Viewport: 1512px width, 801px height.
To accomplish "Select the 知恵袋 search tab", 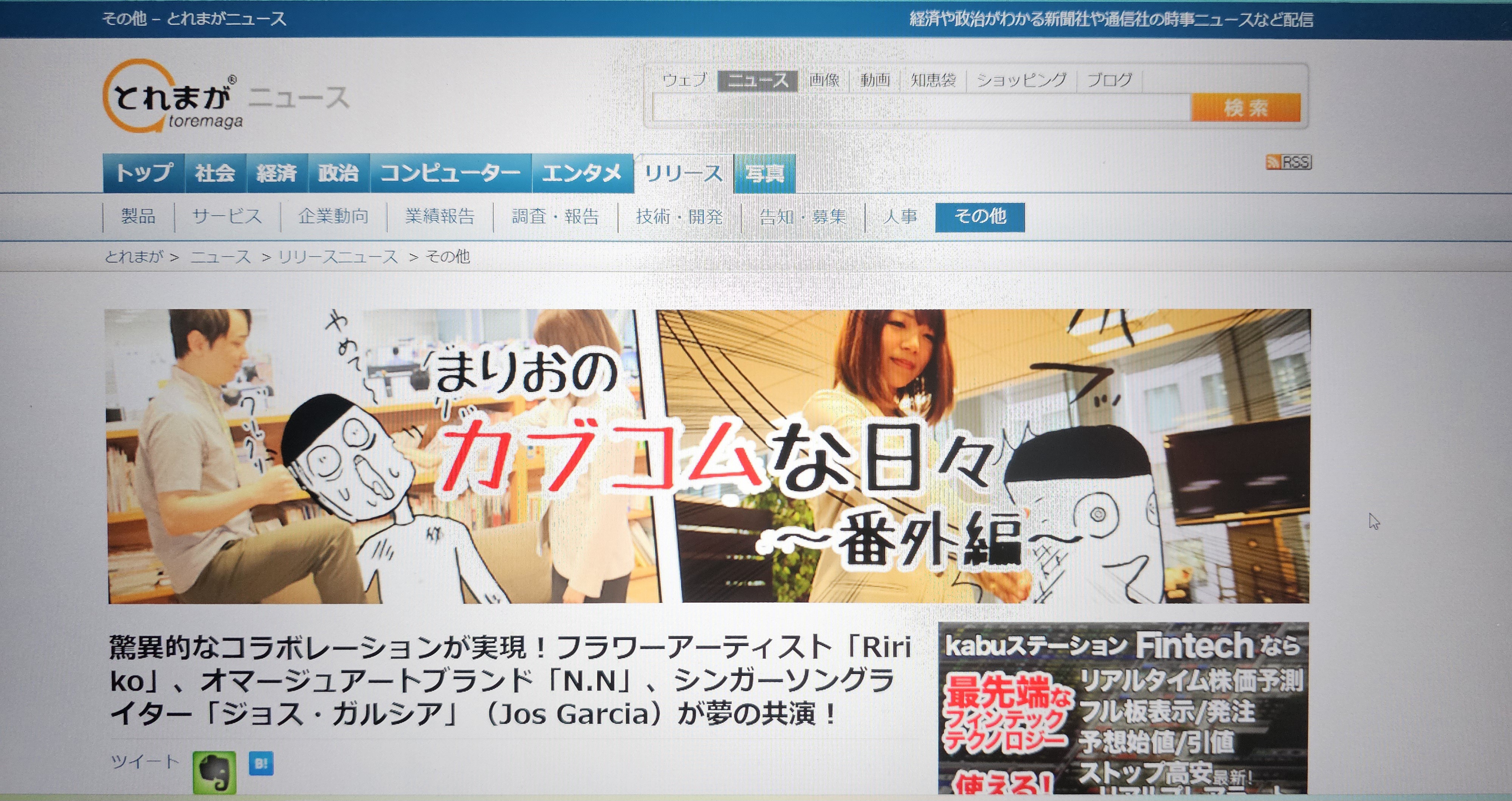I will (933, 81).
